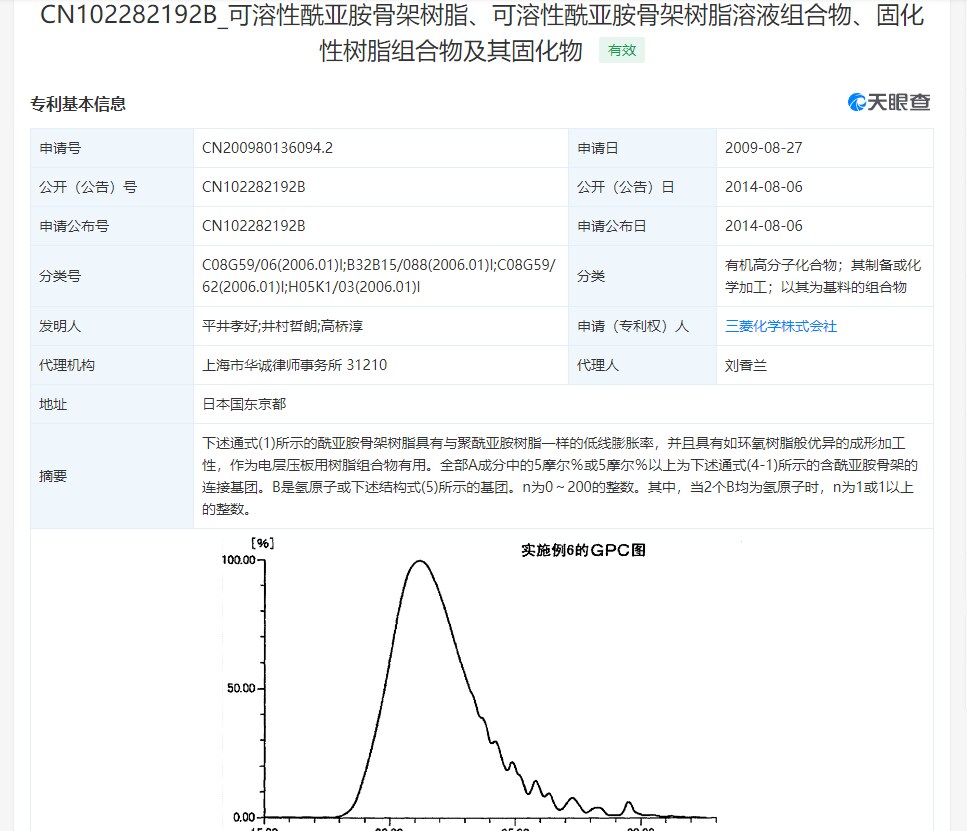Image resolution: width=967 pixels, height=831 pixels.
Task: Click the [%] axis unit label
Action: point(263,543)
